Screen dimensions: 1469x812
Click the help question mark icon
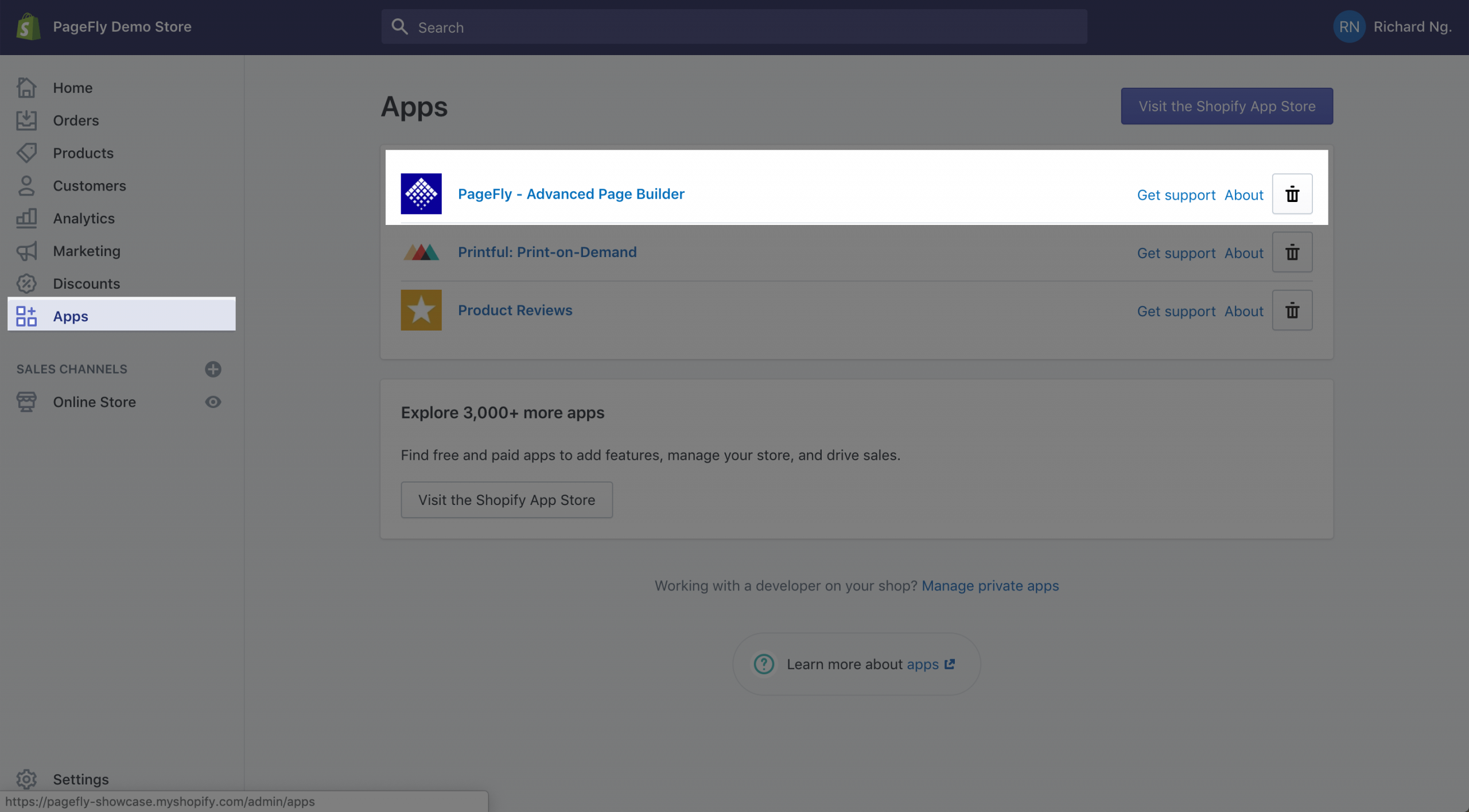pyautogui.click(x=764, y=664)
